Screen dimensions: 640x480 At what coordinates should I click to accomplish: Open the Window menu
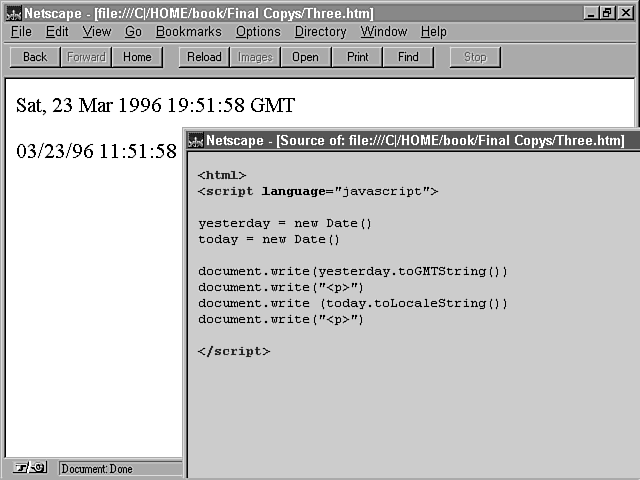tap(384, 32)
